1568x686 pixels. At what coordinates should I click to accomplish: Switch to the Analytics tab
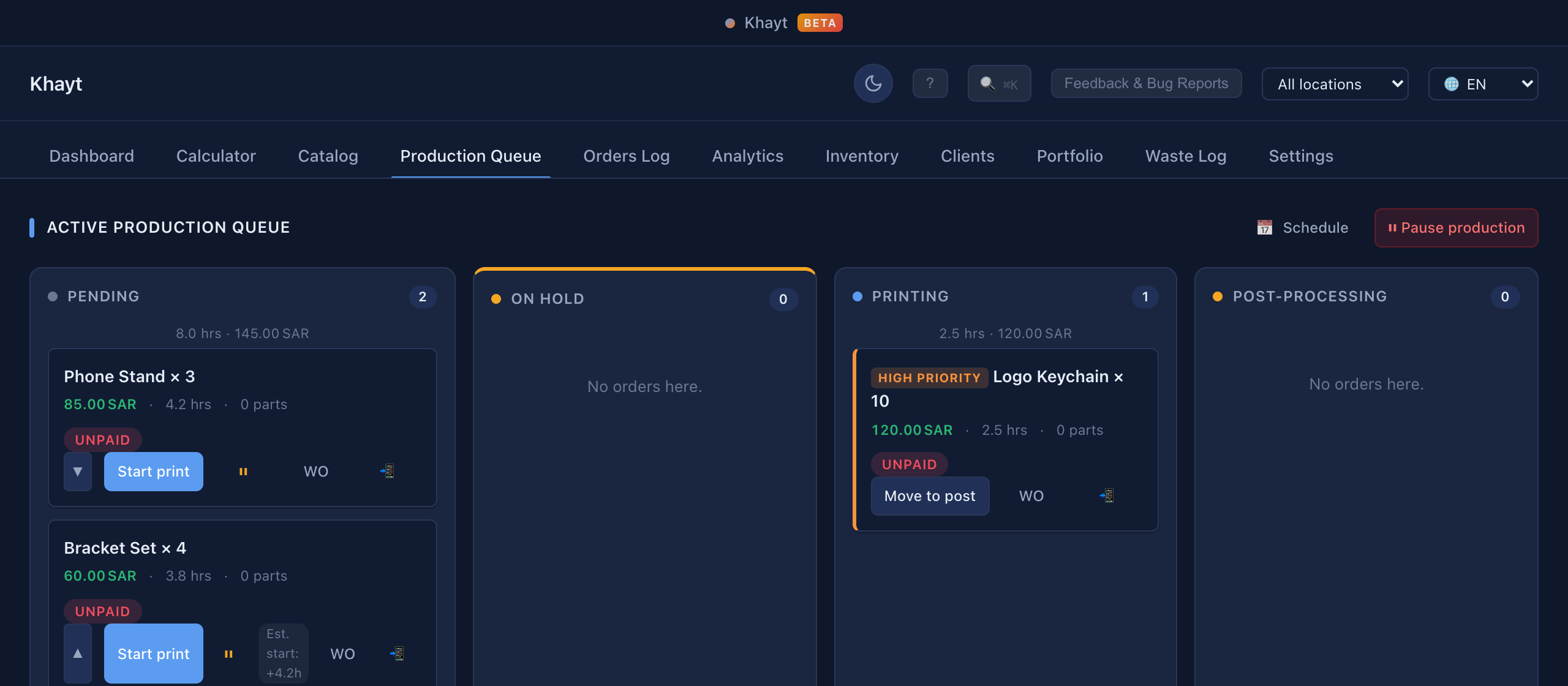point(747,156)
